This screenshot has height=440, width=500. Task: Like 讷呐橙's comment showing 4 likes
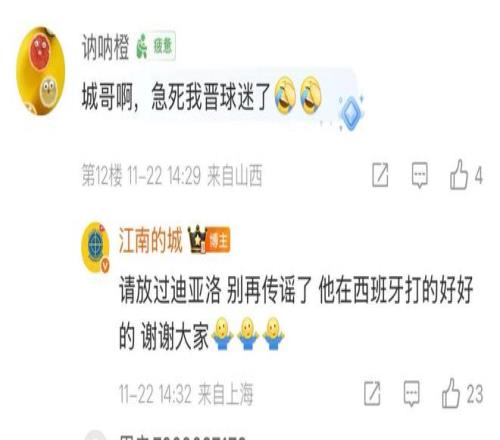pyautogui.click(x=466, y=175)
